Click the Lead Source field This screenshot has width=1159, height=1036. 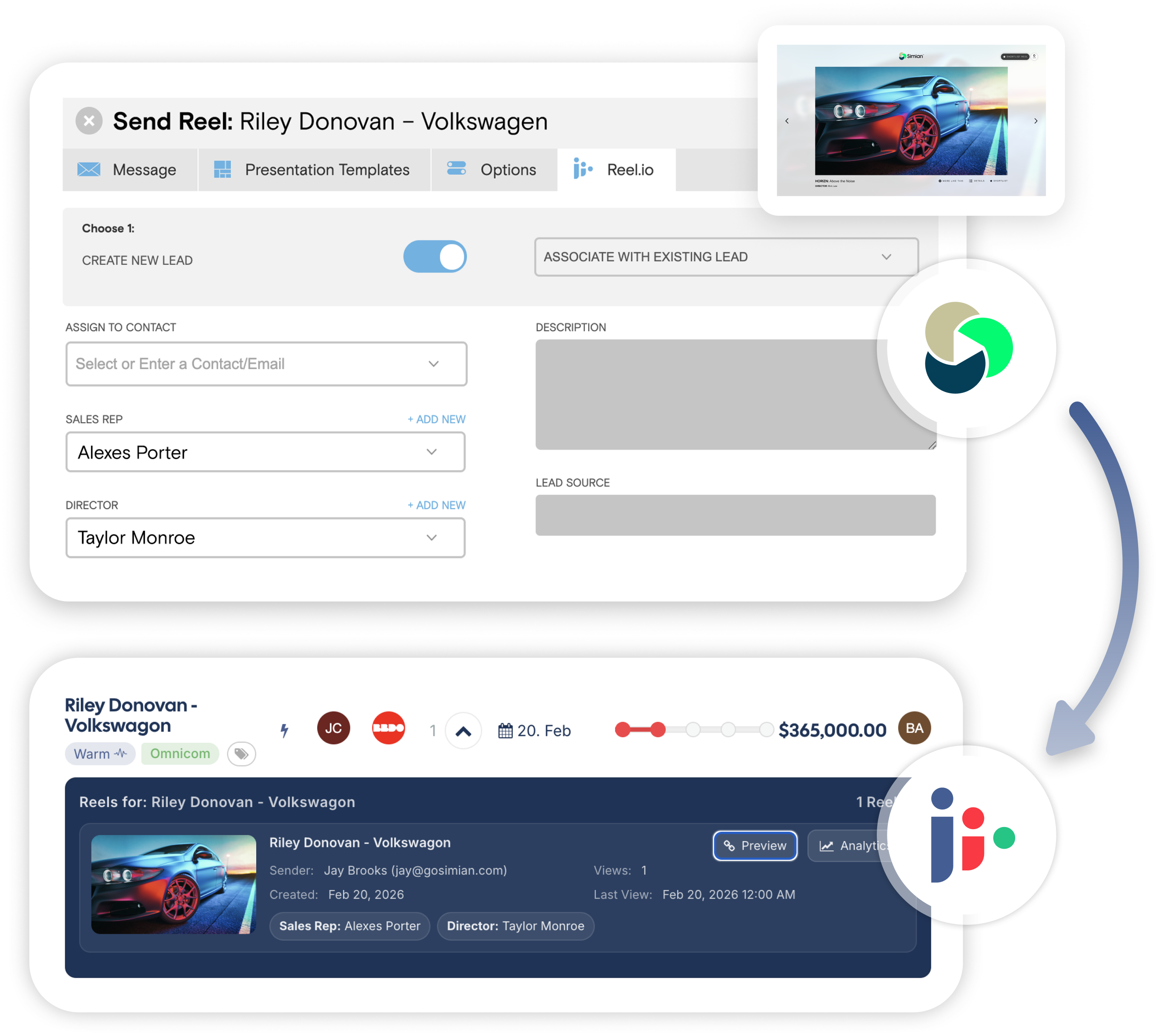735,515
